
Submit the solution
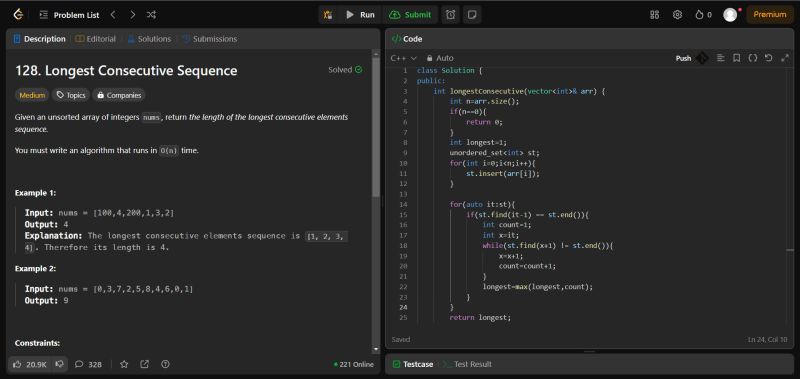pos(410,15)
